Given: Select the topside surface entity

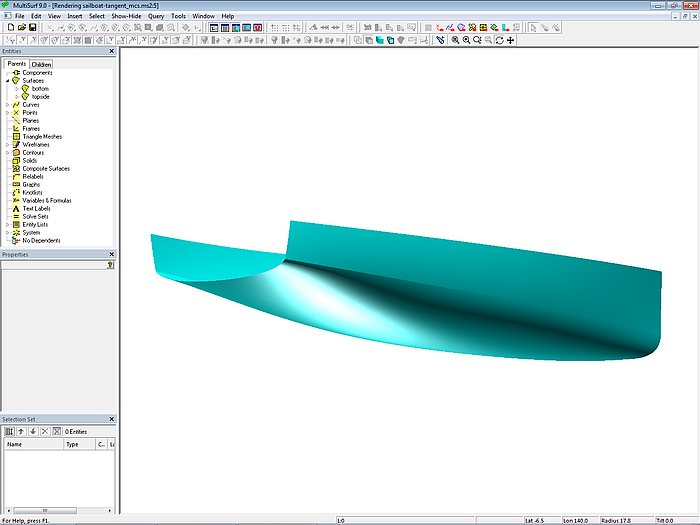Looking at the screenshot, I should pos(40,97).
